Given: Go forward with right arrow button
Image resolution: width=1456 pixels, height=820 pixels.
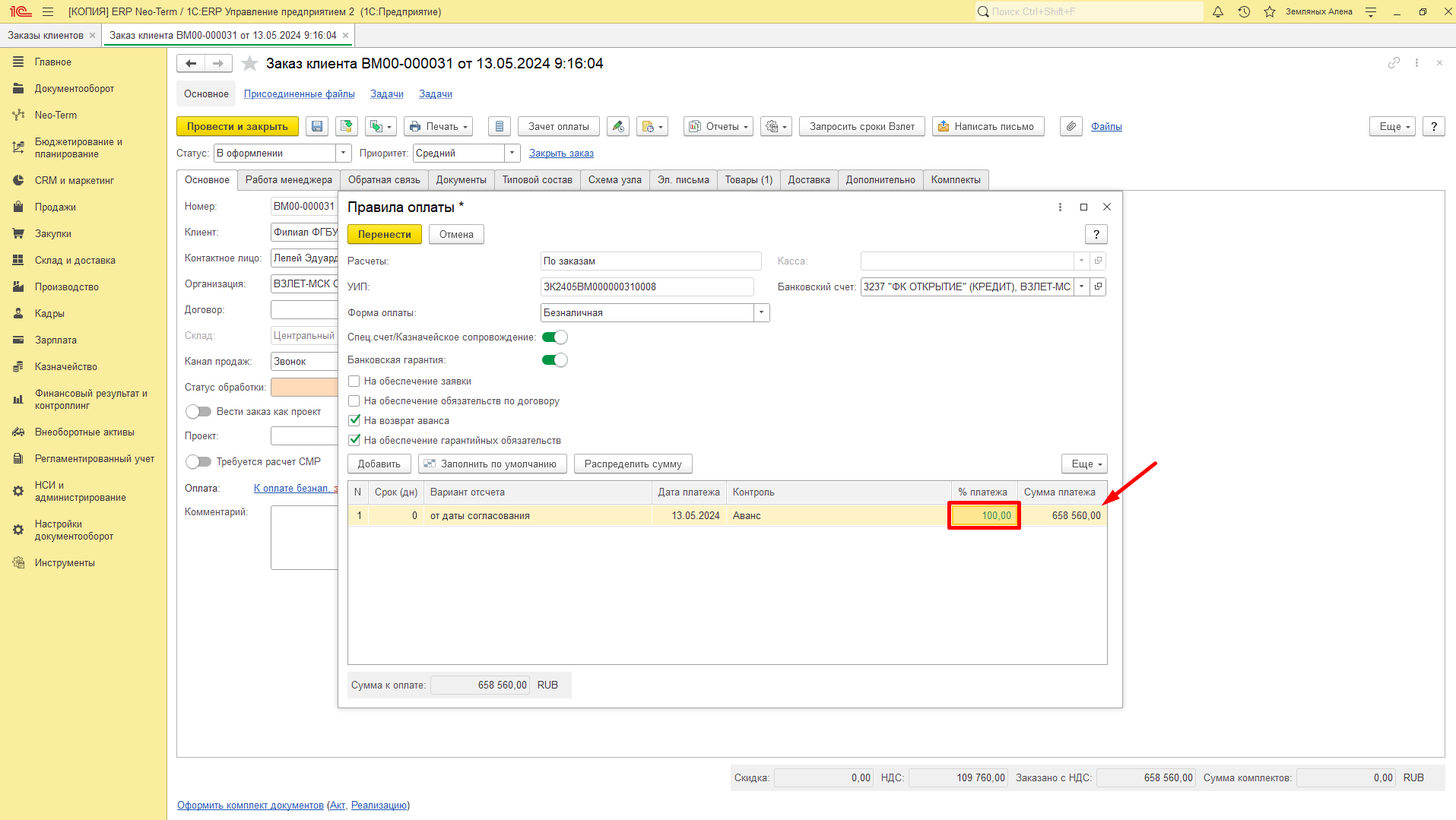Looking at the screenshot, I should point(218,64).
